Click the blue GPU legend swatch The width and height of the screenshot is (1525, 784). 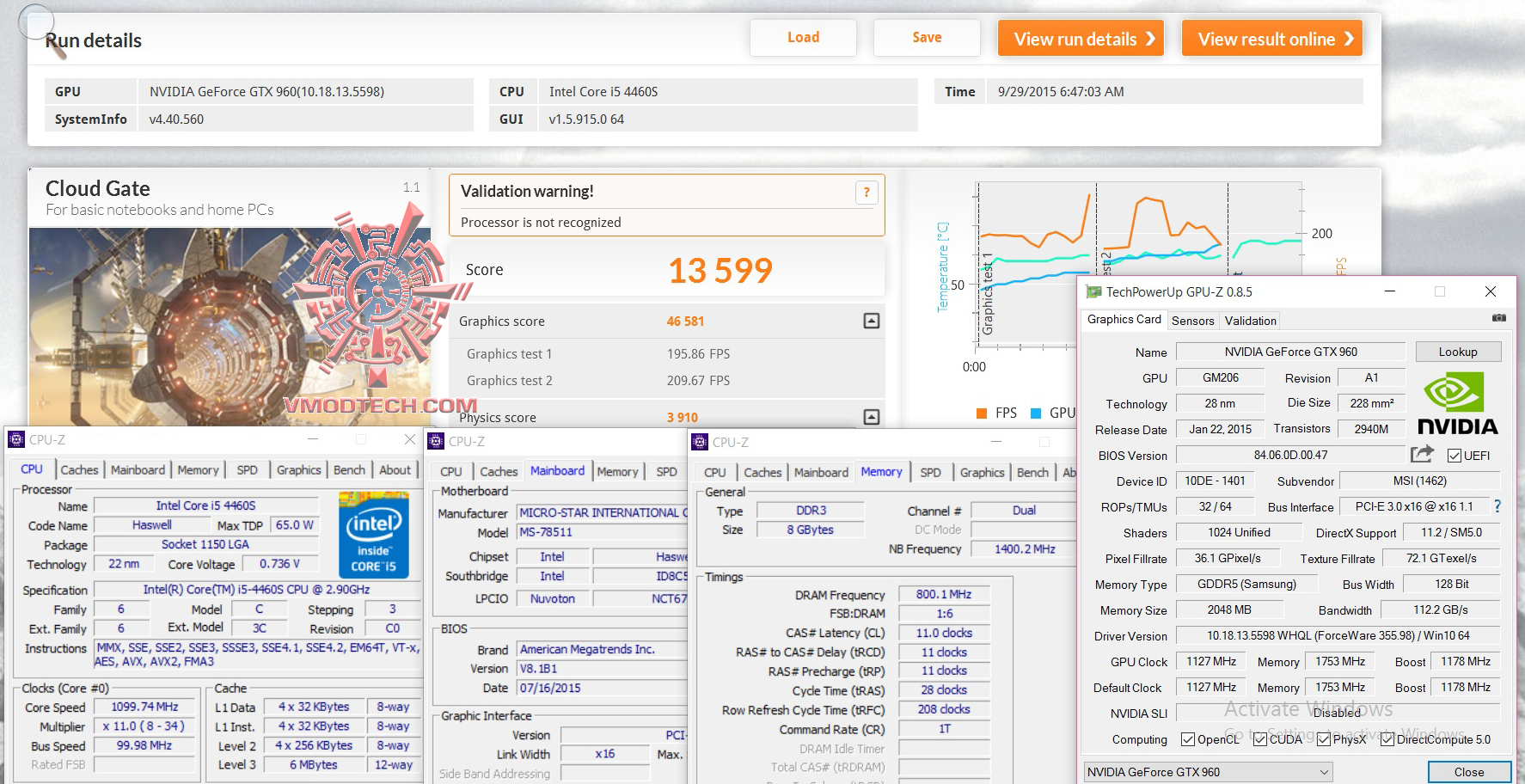click(x=1036, y=413)
